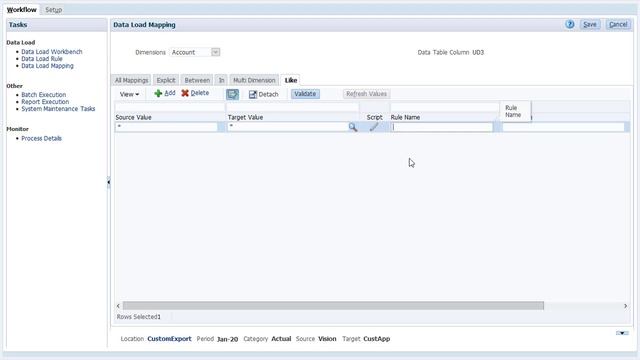The height and width of the screenshot is (360, 640).
Task: Click the horizontal scrollbar thumb
Action: point(333,306)
